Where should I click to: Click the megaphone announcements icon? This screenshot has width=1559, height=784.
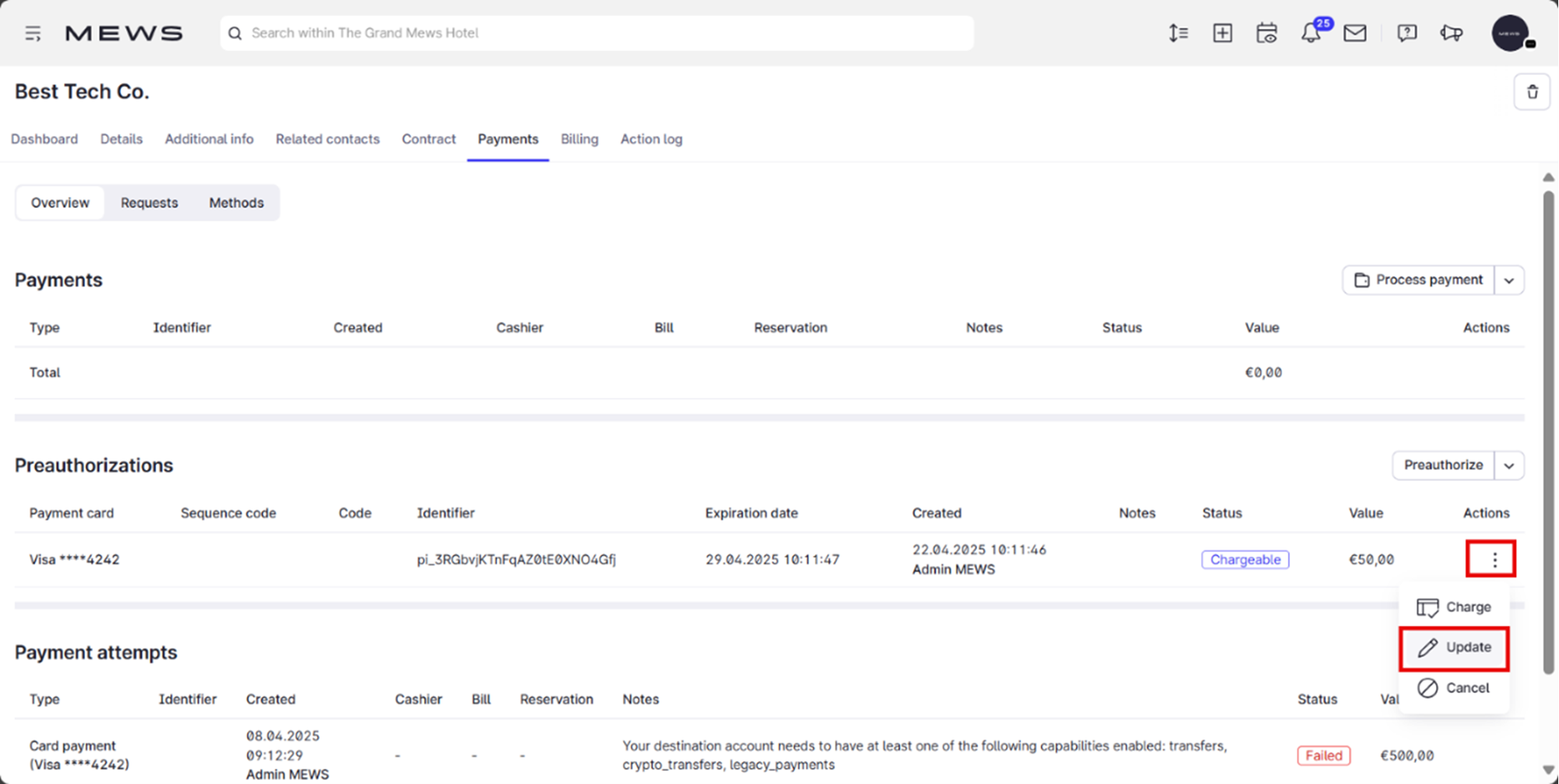click(1451, 34)
